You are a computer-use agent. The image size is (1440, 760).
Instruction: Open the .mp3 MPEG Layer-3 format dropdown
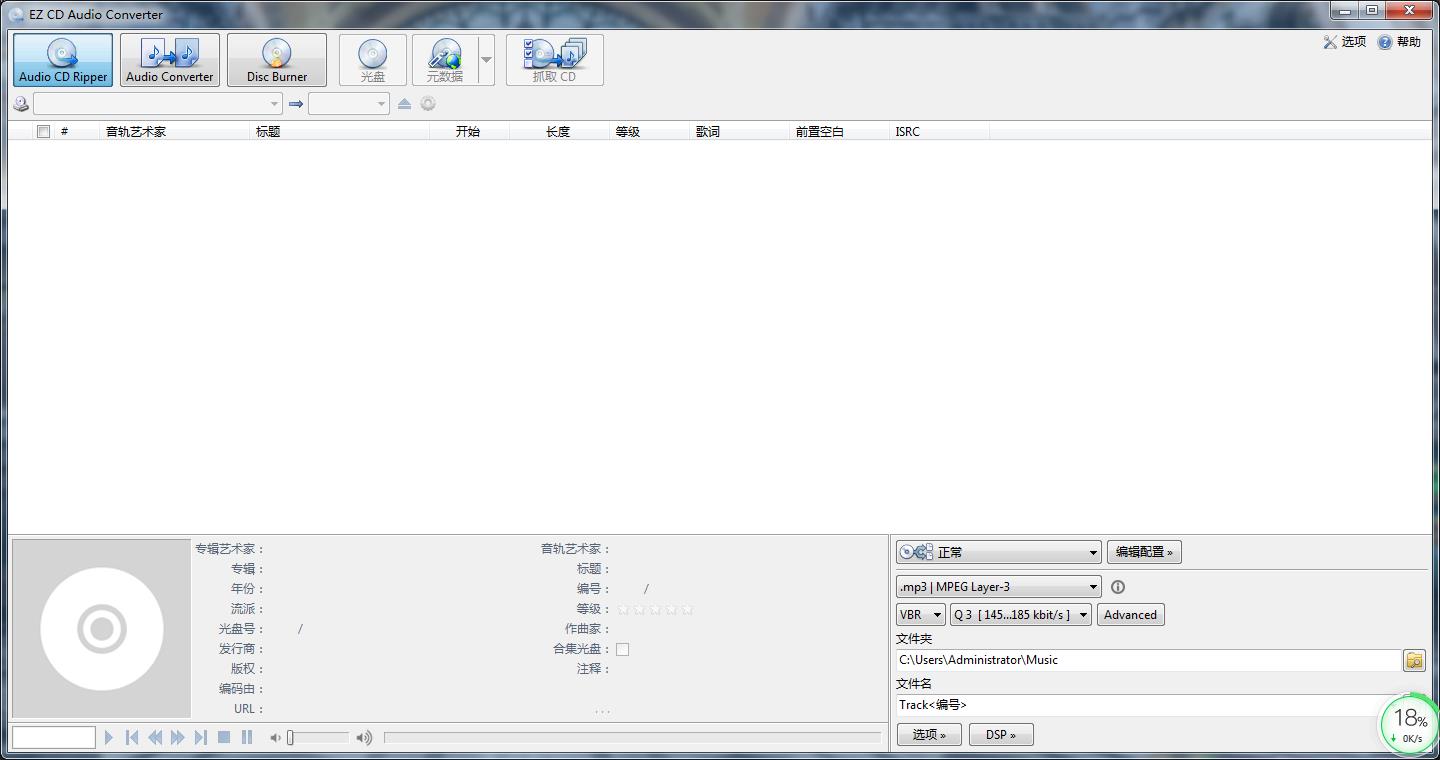point(999,587)
